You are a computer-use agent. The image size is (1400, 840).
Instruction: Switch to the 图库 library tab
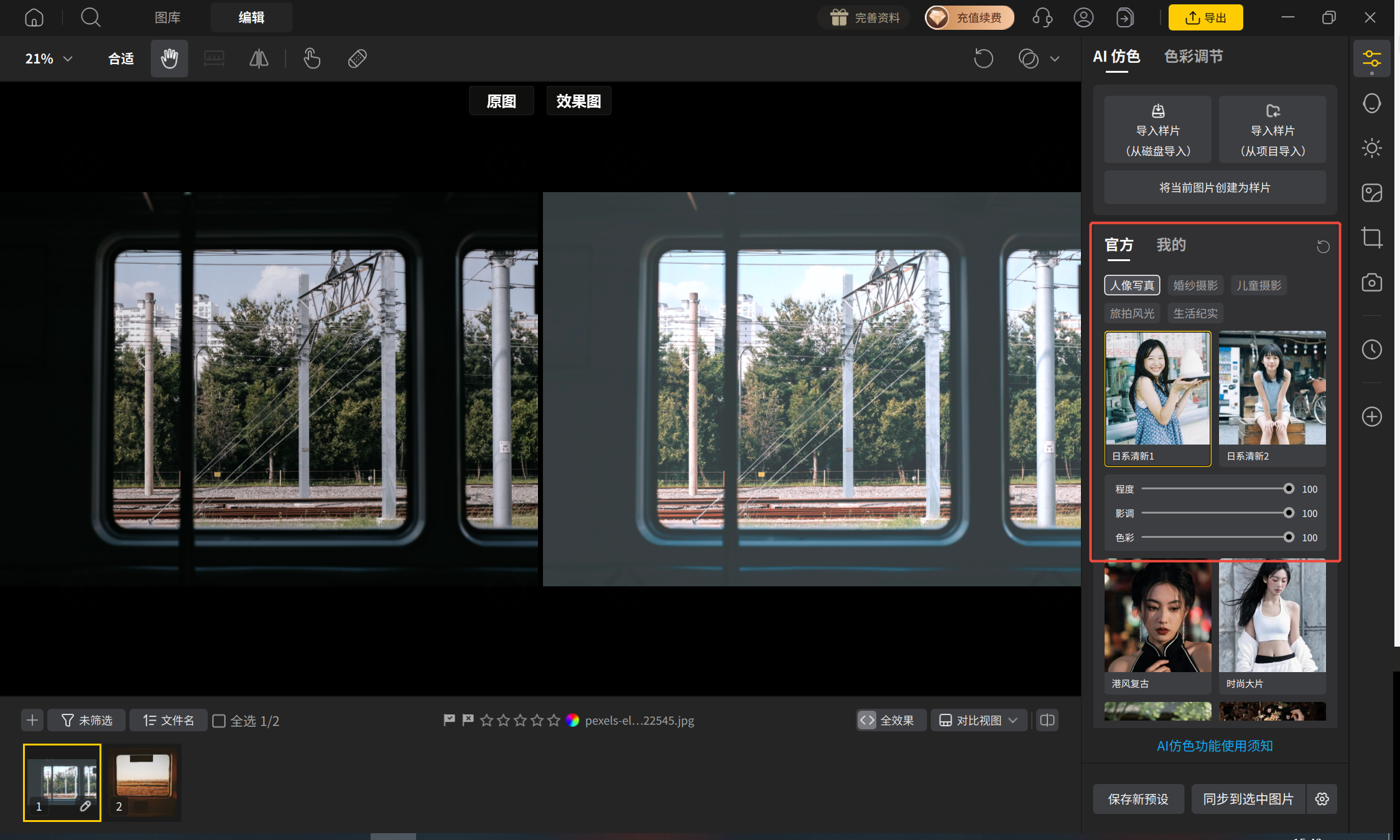tap(167, 17)
